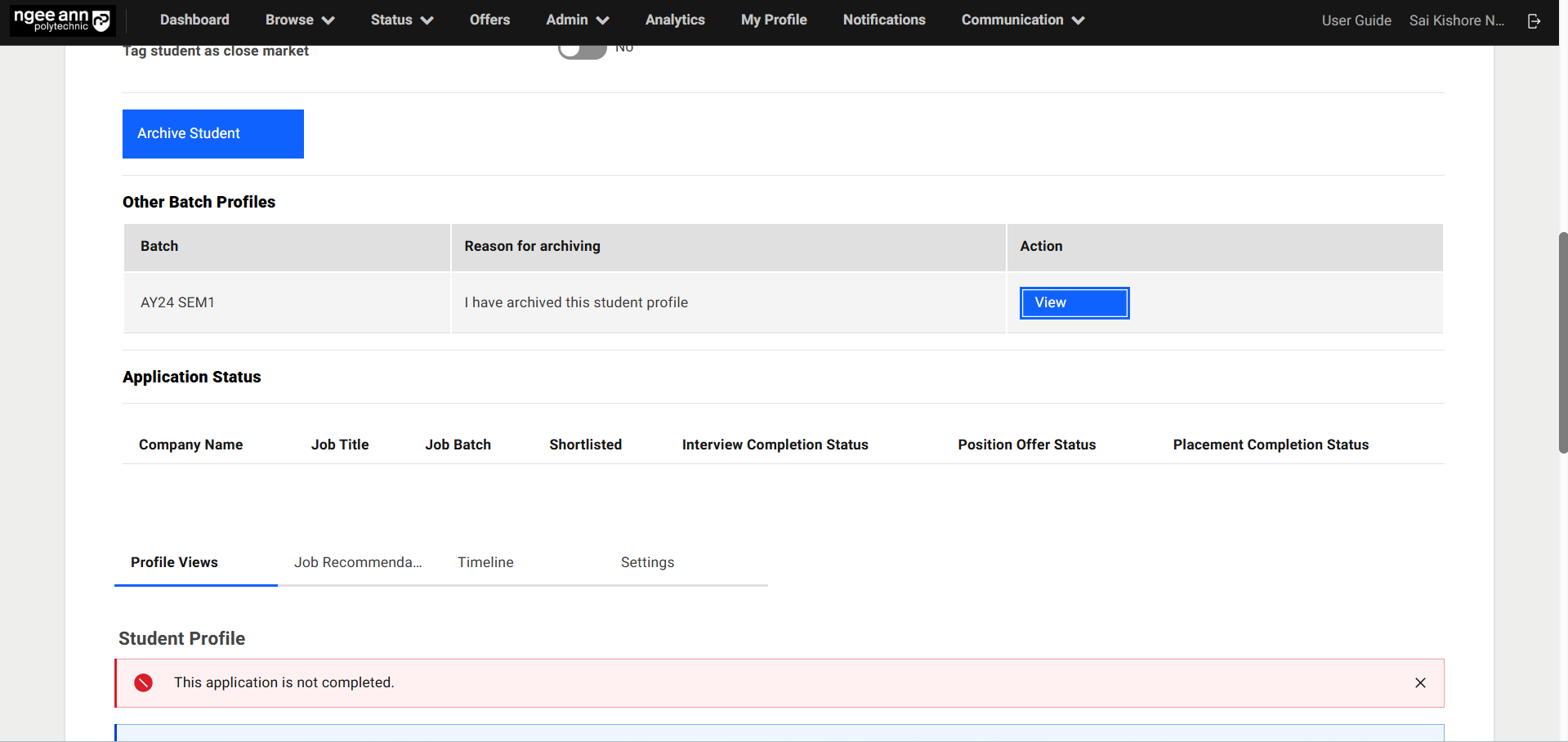Click the Ngee Ann Polytechnic logo
This screenshot has width=1568, height=742.
pyautogui.click(x=62, y=20)
